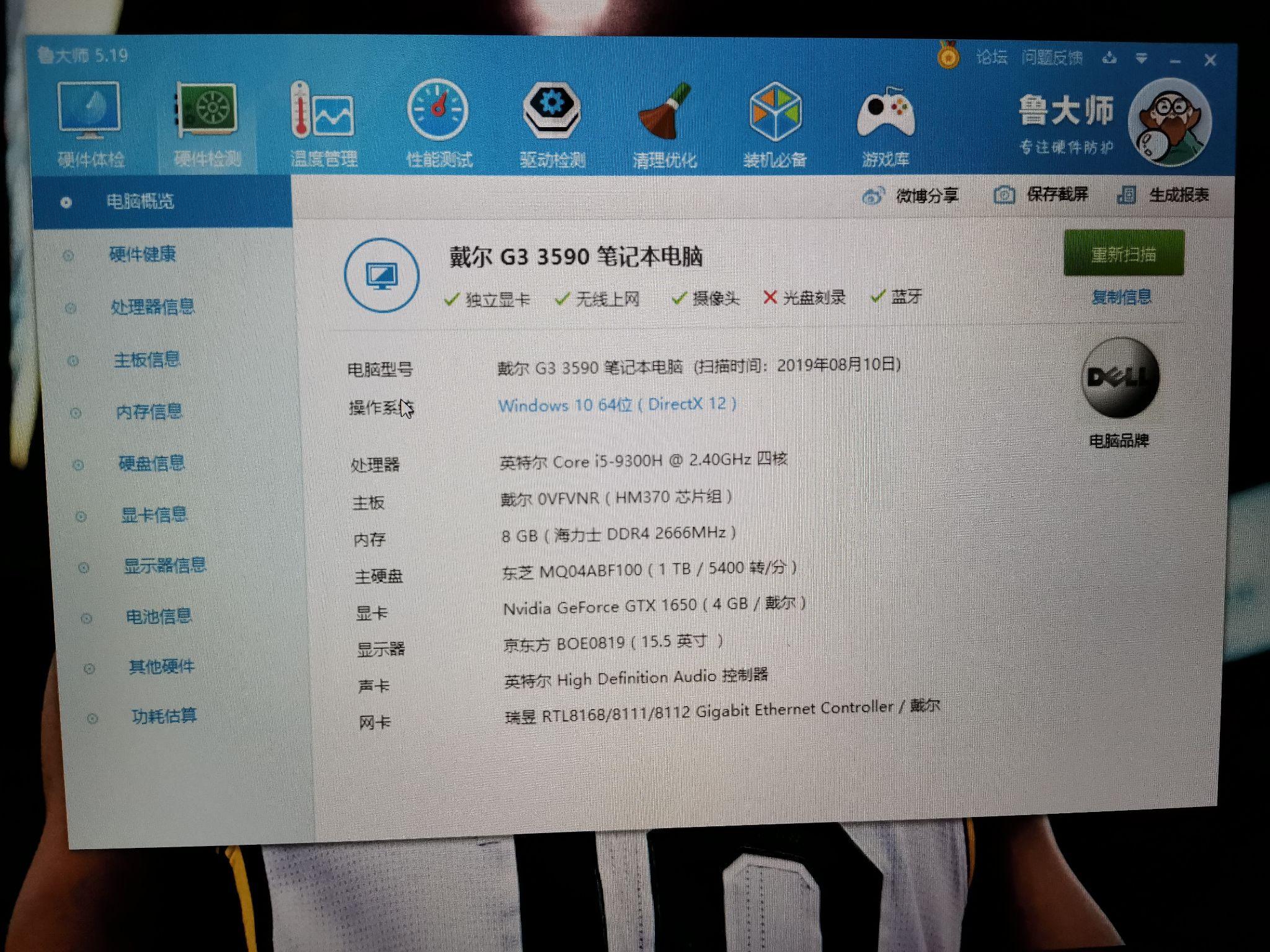The height and width of the screenshot is (952, 1270).
Task: Click processor value Core i5-9300H
Action: [644, 461]
